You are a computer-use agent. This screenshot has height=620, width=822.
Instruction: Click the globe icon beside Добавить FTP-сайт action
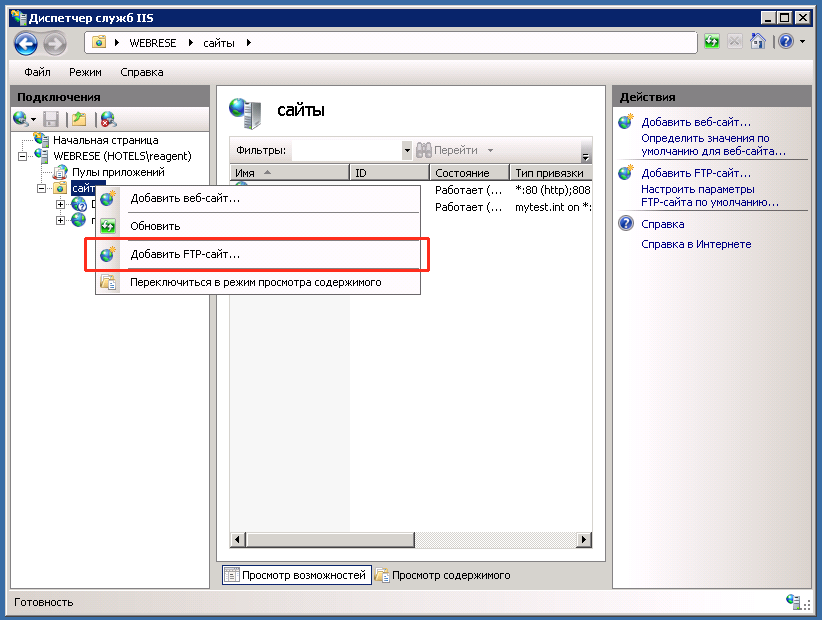(x=625, y=172)
